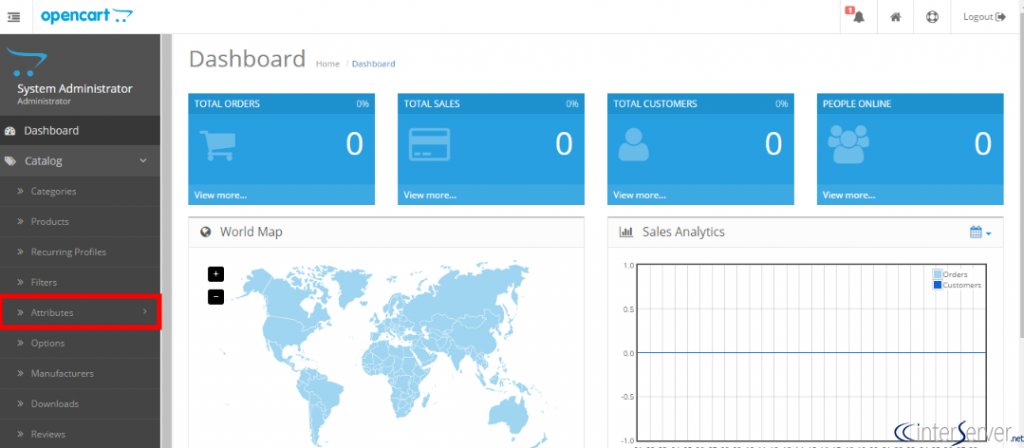Expand the Attributes submenu arrow

pos(144,312)
